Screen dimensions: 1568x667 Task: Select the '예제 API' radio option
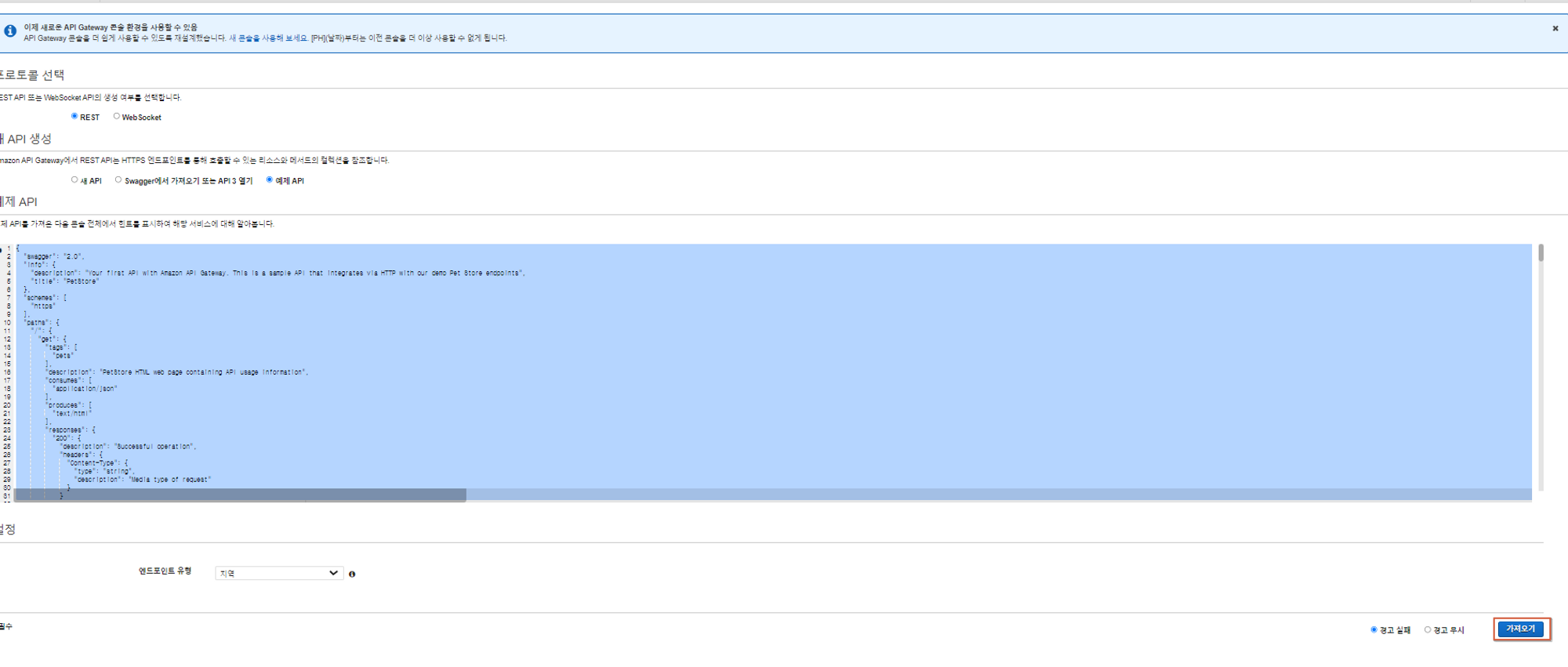[269, 179]
